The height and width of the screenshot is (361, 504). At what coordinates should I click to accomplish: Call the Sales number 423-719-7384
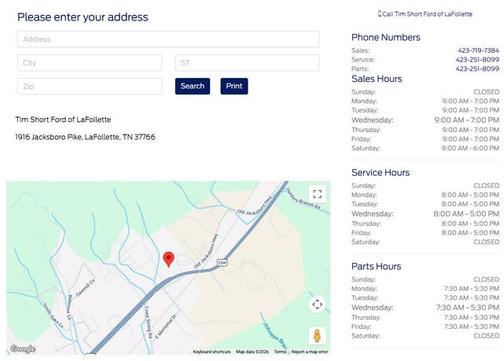(478, 50)
